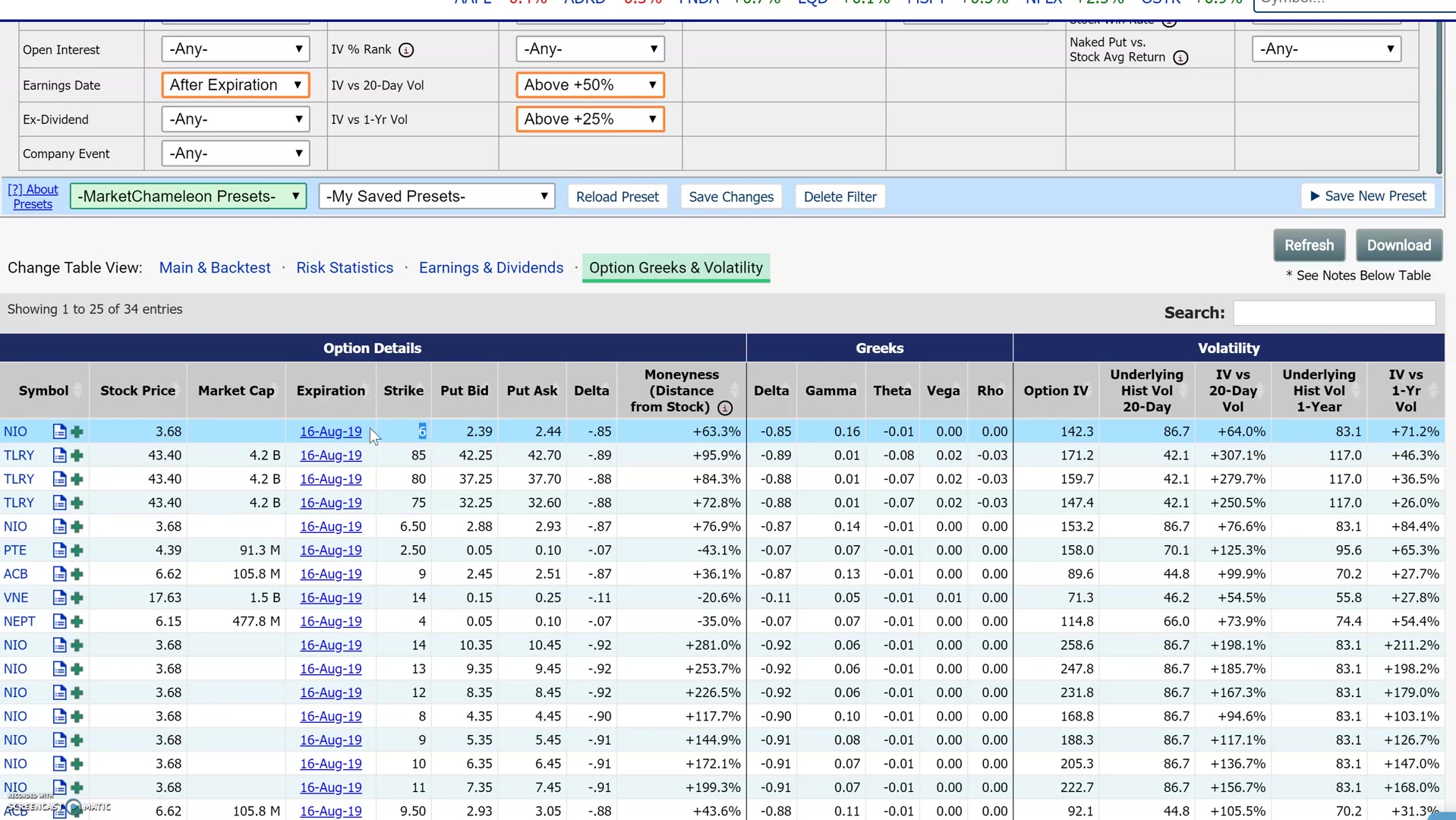Sort by the Theta column header
The image size is (1456, 820).
(892, 391)
